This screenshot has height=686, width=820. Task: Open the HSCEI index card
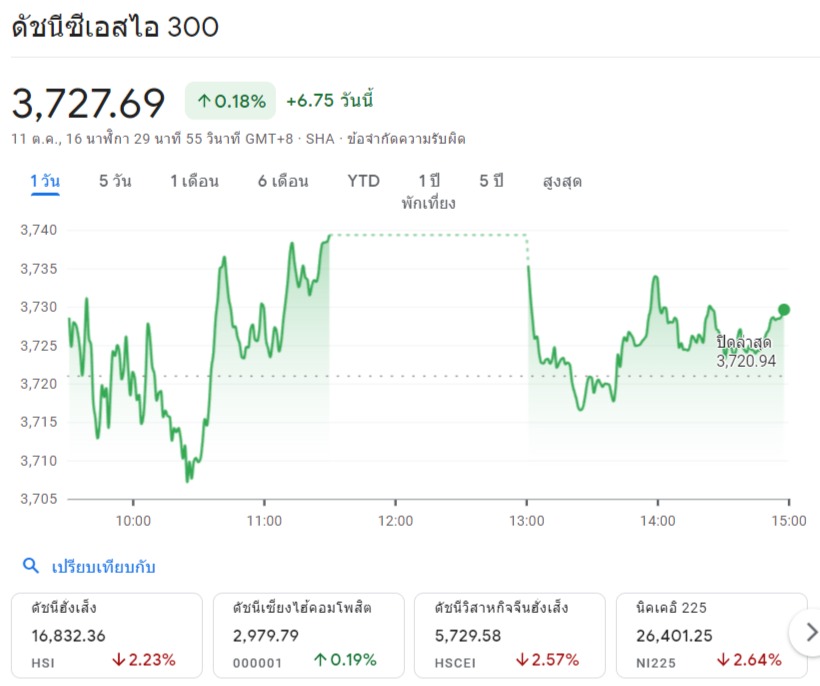510,634
